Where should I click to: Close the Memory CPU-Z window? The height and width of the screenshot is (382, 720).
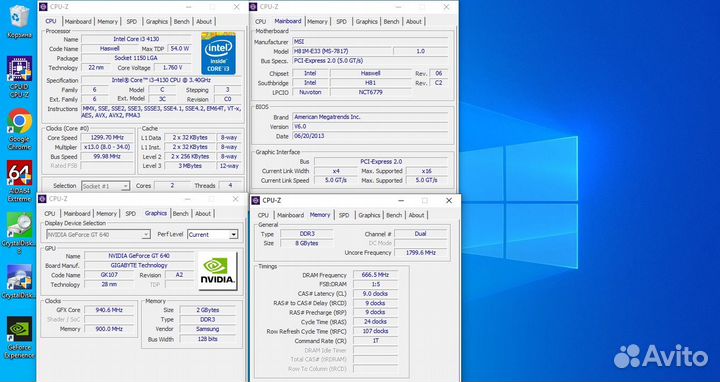[x=449, y=201]
